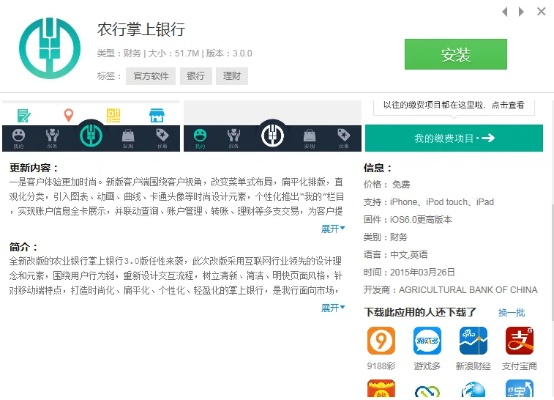
Task: Go to previous app with left arrow
Action: [505, 12]
